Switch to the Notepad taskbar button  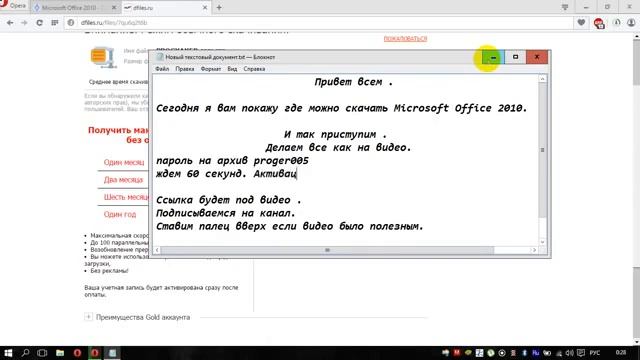[112, 353]
